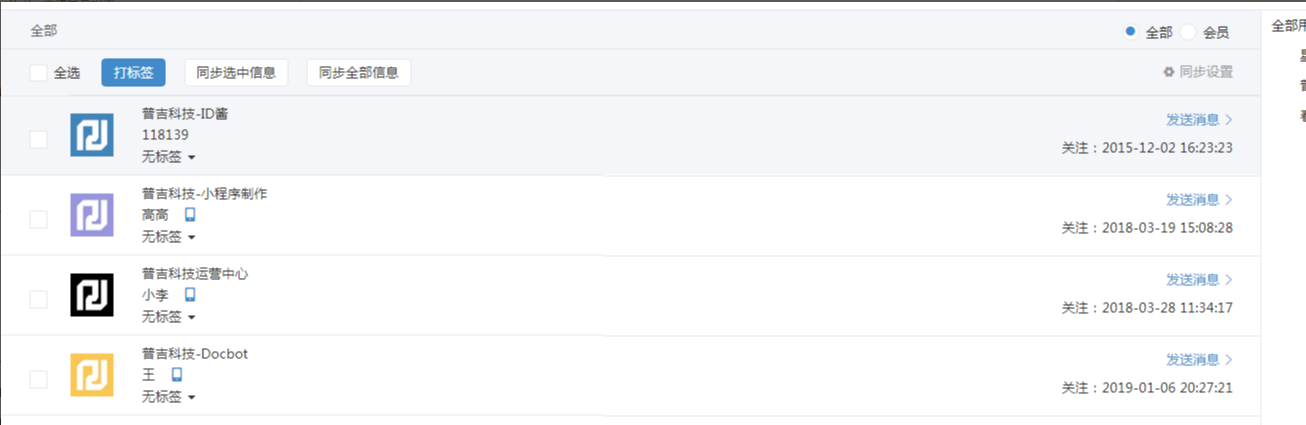Image resolution: width=1306 pixels, height=425 pixels.
Task: Click the blue 打标签 button
Action: coord(133,73)
